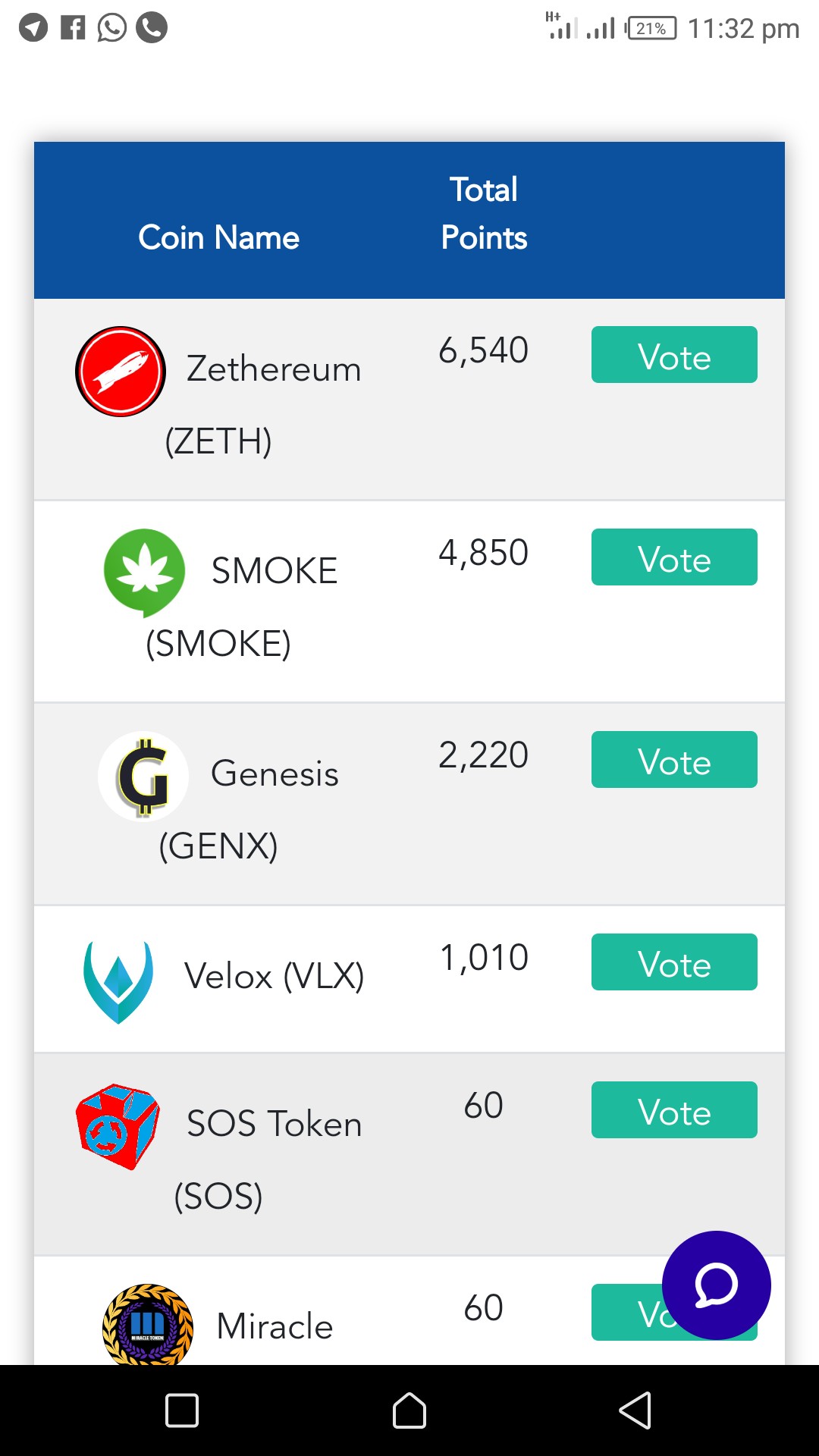Open the recent apps square button
Image resolution: width=819 pixels, height=1456 pixels.
(182, 1410)
